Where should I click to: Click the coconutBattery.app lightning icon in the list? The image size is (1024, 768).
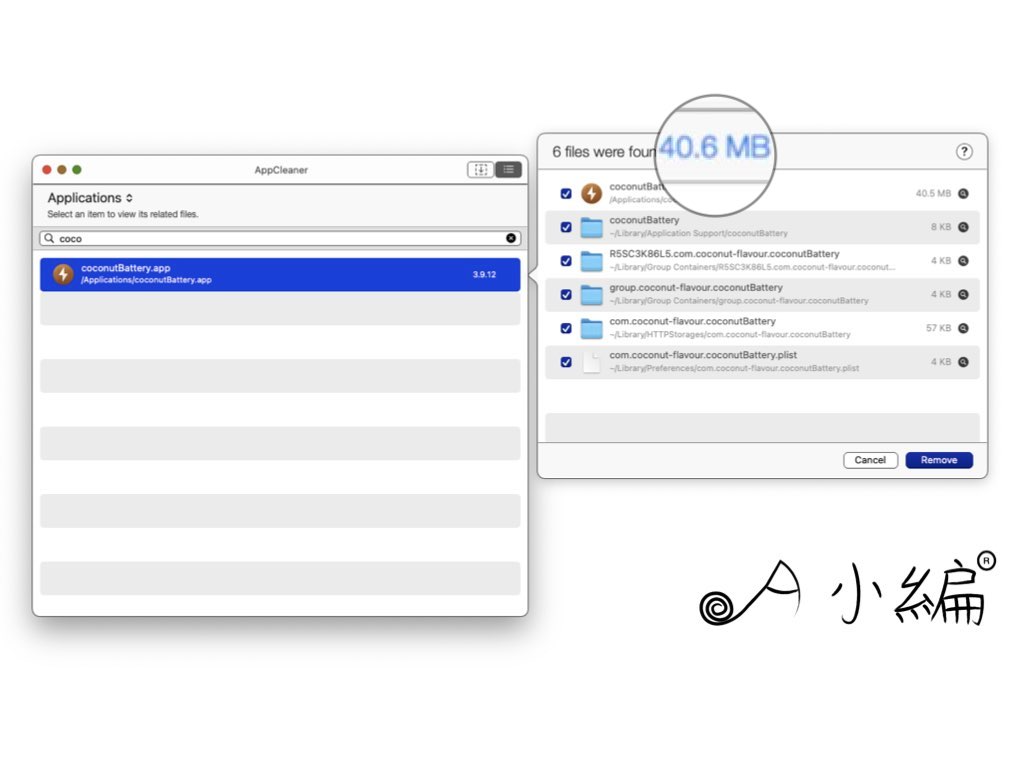click(63, 274)
